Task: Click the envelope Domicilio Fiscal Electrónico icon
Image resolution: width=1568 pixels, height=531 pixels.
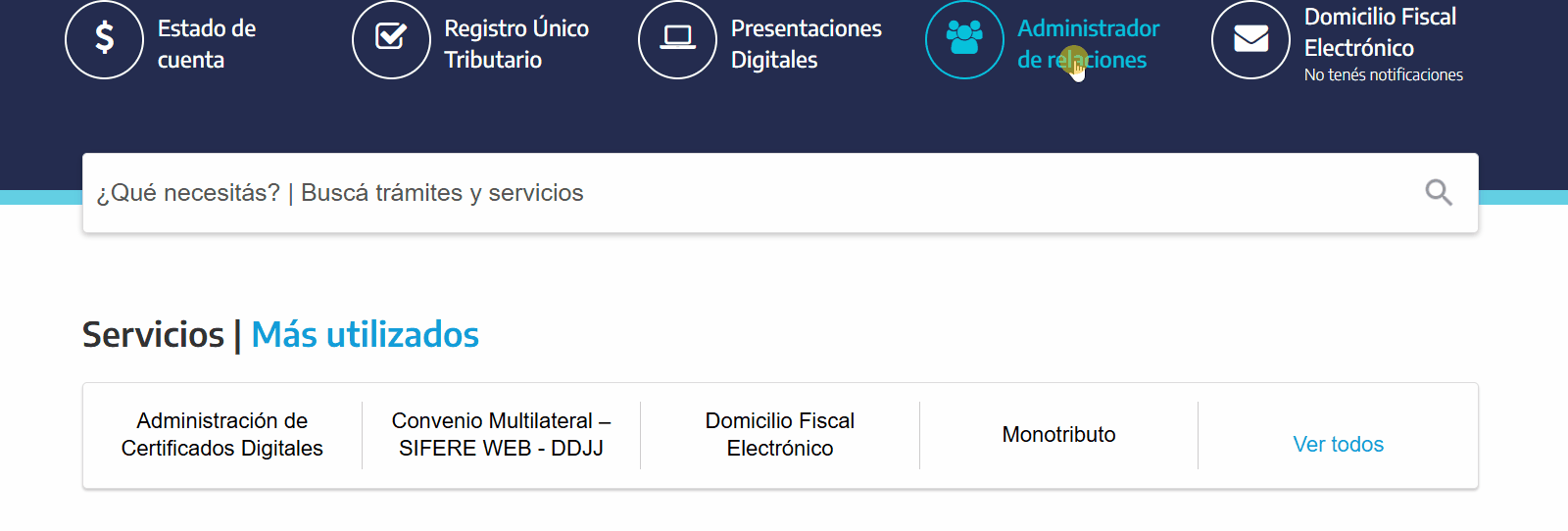Action: 1250,39
